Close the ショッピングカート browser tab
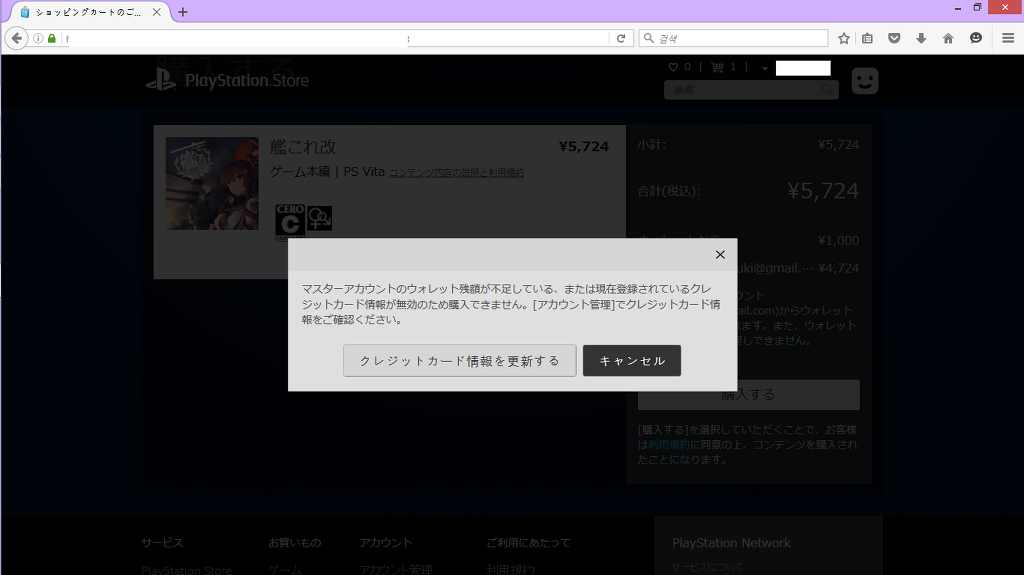Viewport: 1024px width, 575px height. point(157,12)
